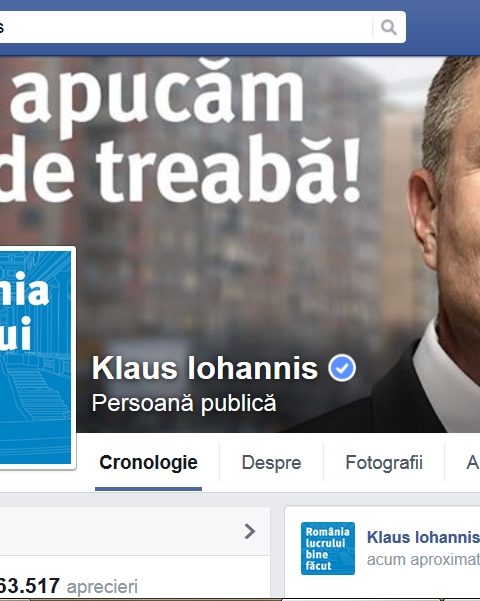Select the partially visible tab after Fotografii
The image size is (480, 601).
(x=472, y=462)
